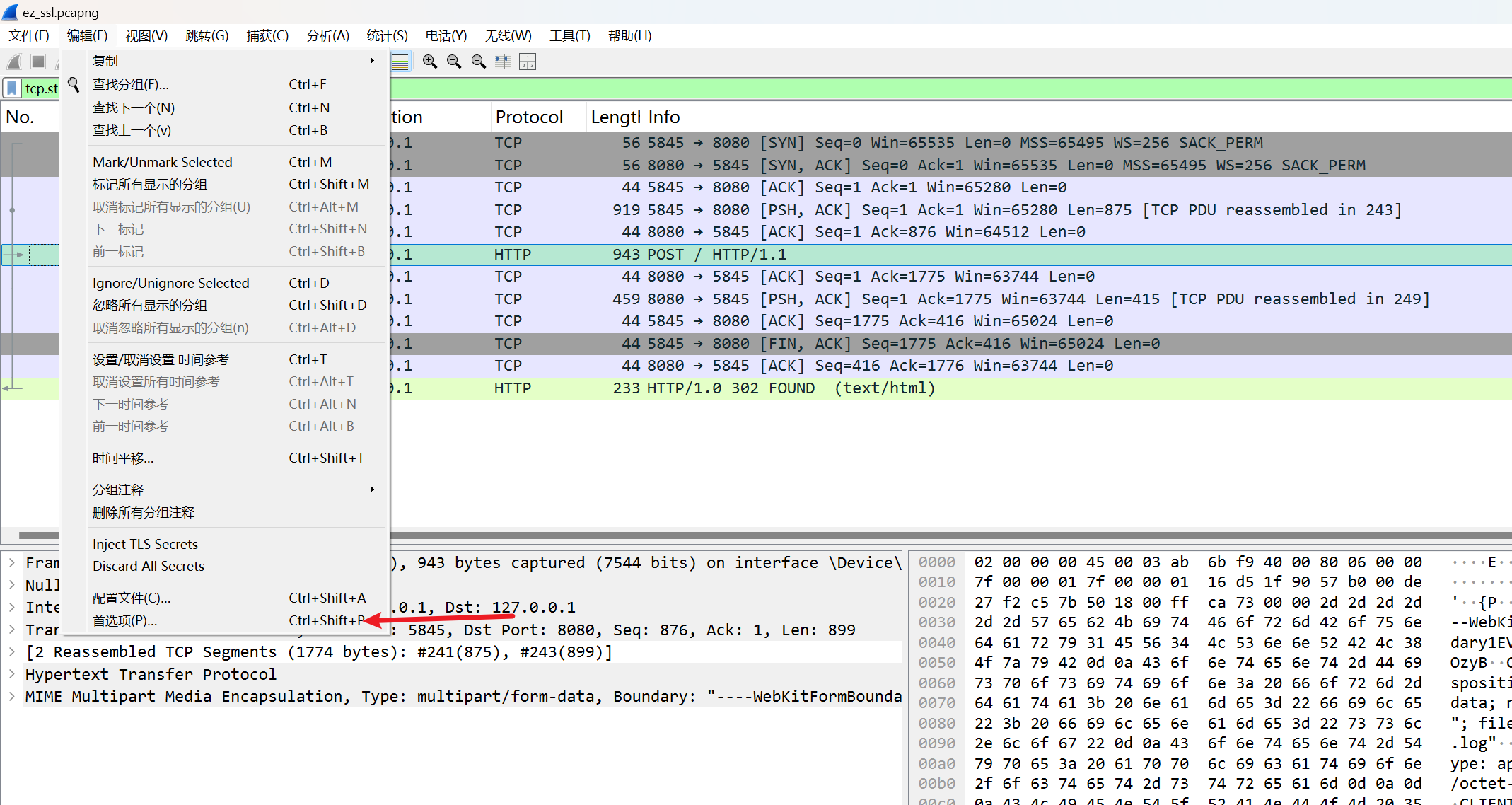Click the zoom out magnifier icon
The image size is (1512, 805).
[x=454, y=62]
